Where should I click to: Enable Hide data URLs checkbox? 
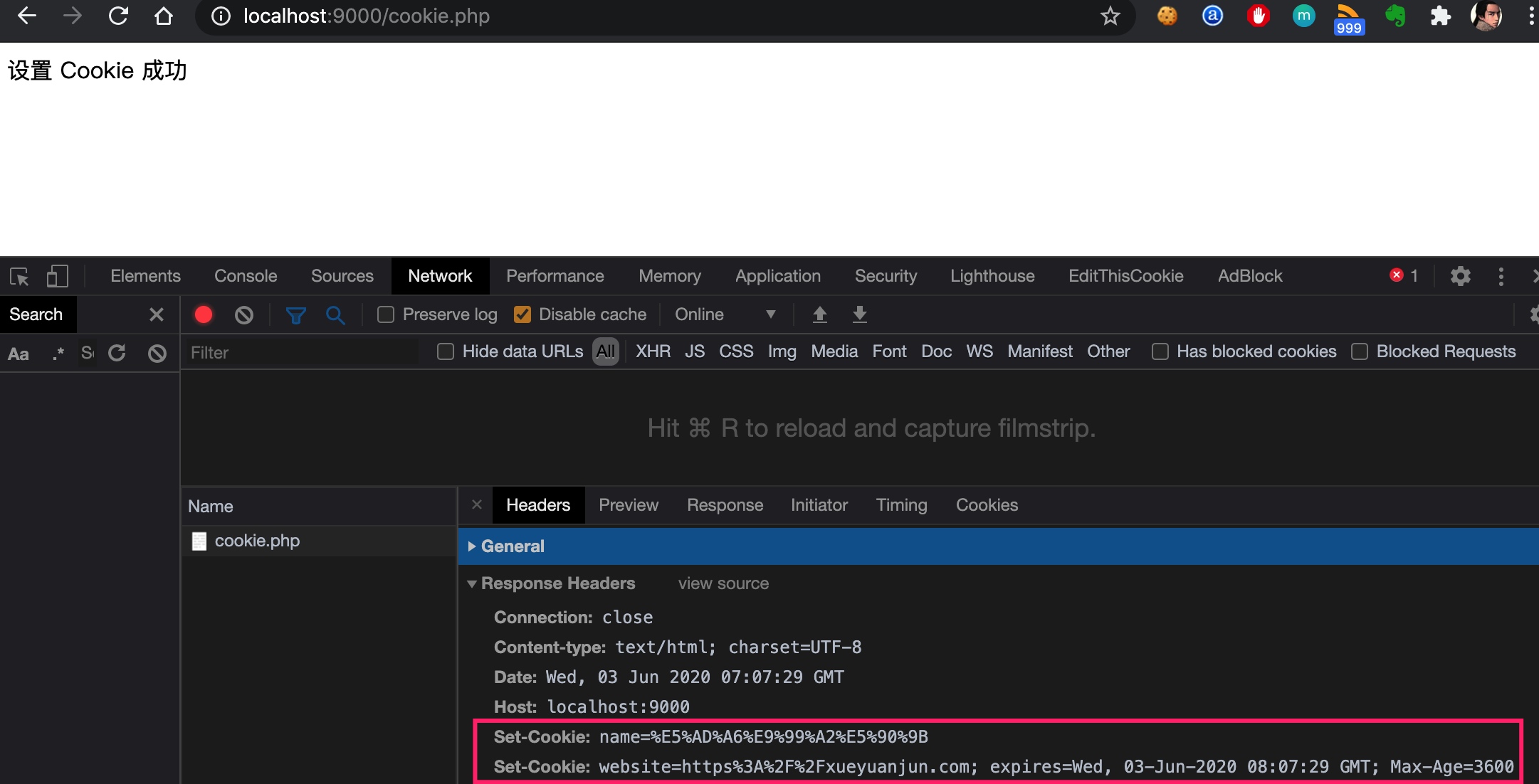[x=446, y=351]
